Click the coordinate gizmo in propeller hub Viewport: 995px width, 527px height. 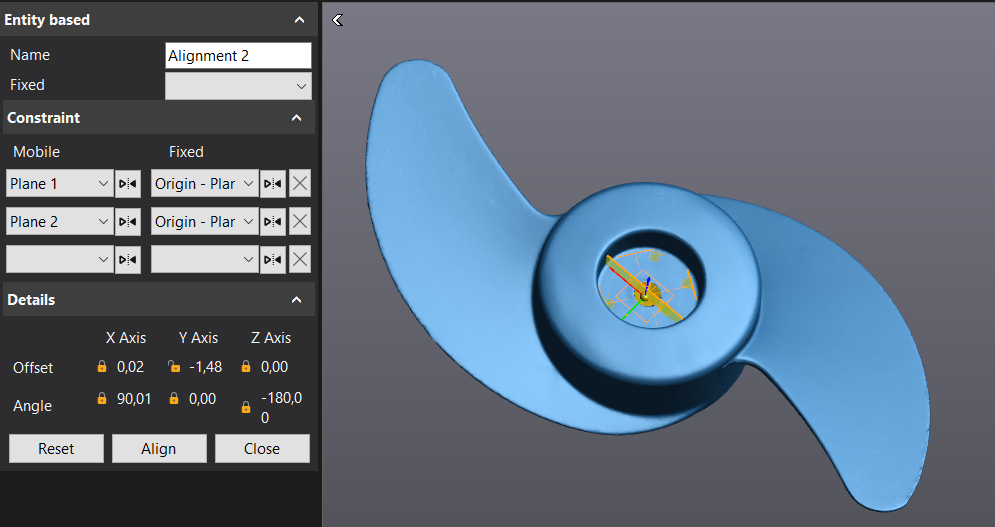(647, 293)
